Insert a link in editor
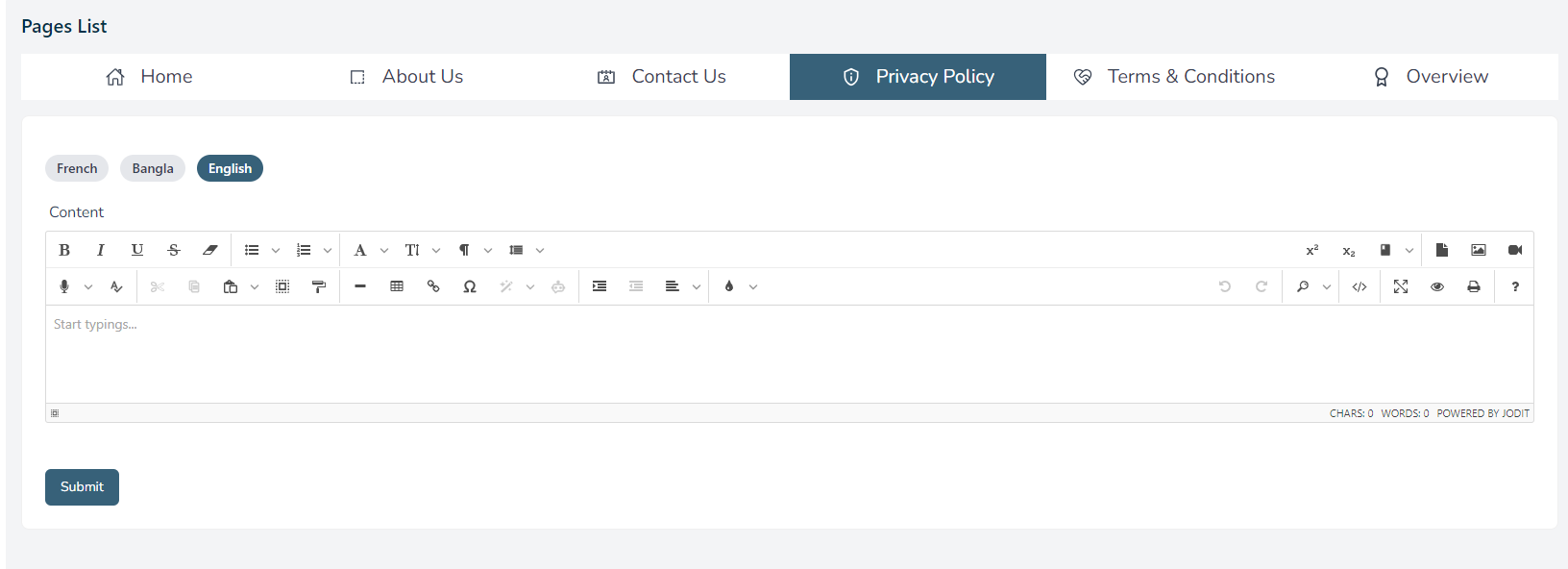 click(433, 286)
